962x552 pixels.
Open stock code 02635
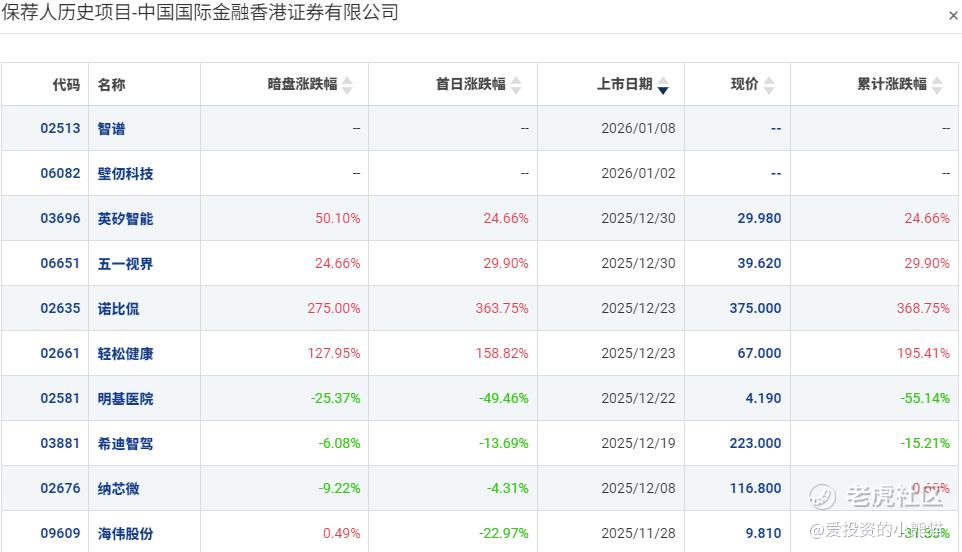(x=60, y=308)
